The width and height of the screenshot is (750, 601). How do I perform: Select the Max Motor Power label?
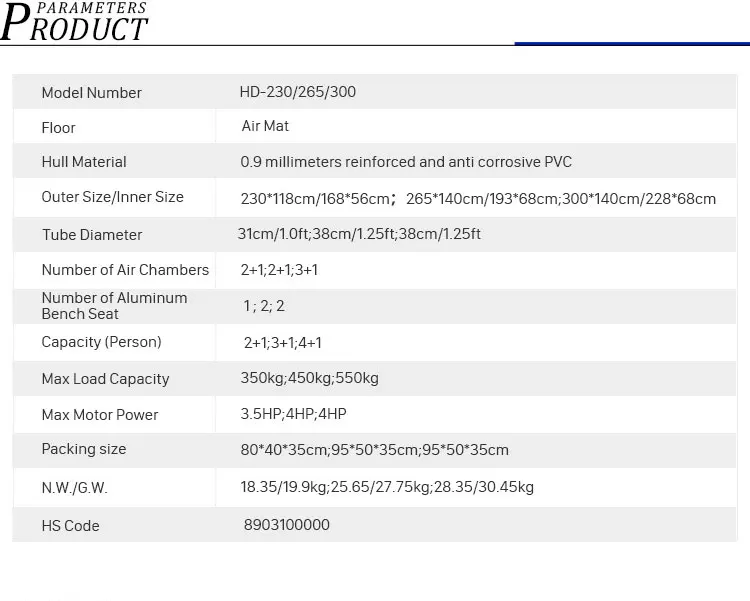[x=99, y=414]
